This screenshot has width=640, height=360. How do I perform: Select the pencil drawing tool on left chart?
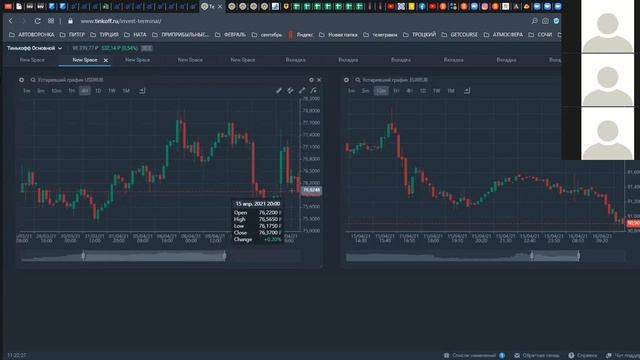279,91
